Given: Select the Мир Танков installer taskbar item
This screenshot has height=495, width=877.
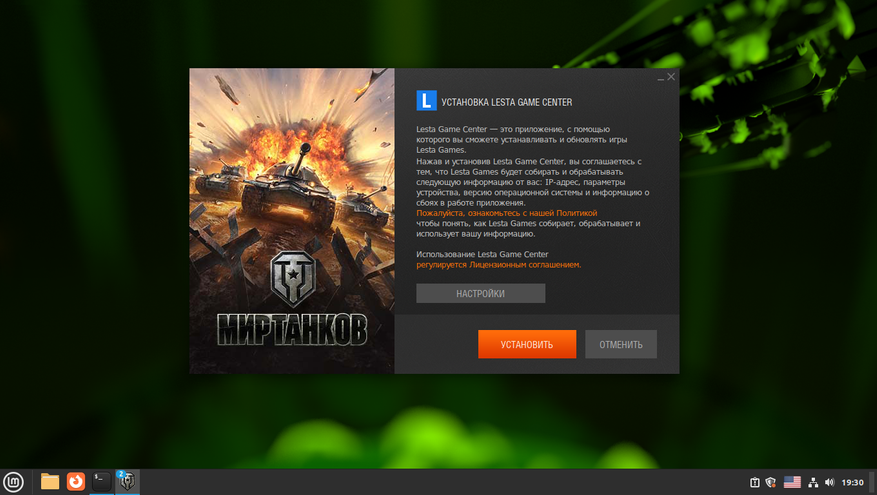Looking at the screenshot, I should point(127,482).
